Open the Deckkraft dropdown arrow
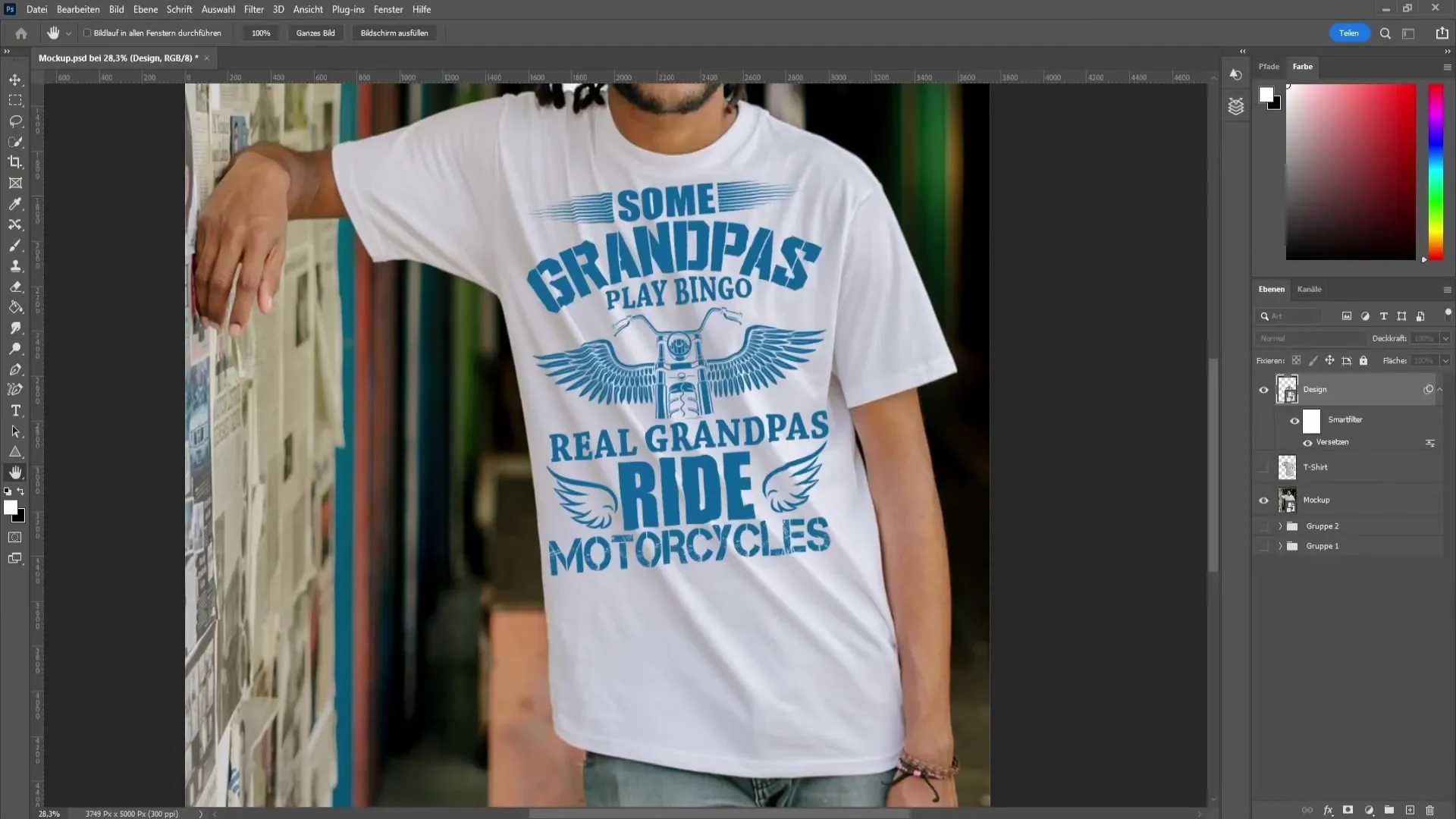The image size is (1456, 819). click(1445, 338)
